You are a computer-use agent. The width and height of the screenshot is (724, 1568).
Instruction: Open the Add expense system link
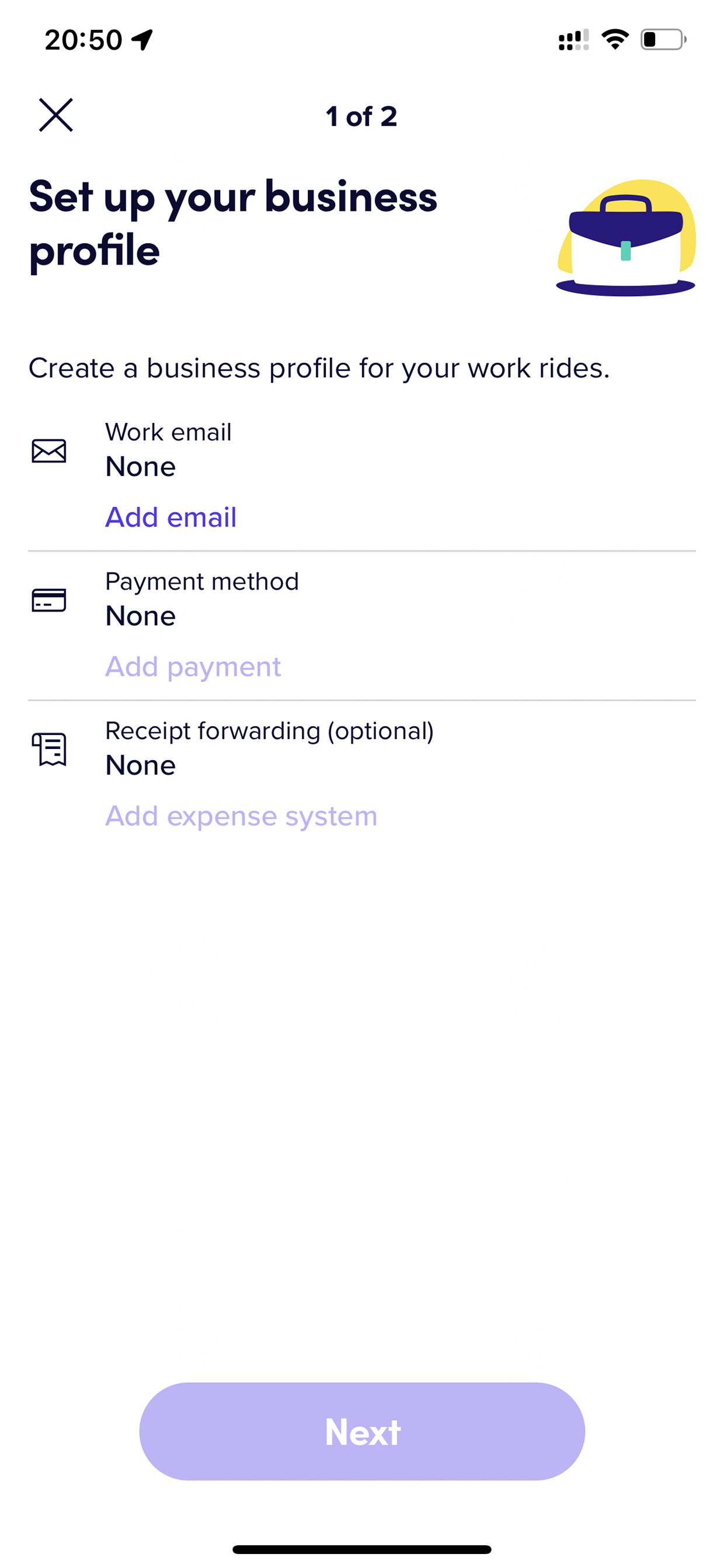click(241, 816)
